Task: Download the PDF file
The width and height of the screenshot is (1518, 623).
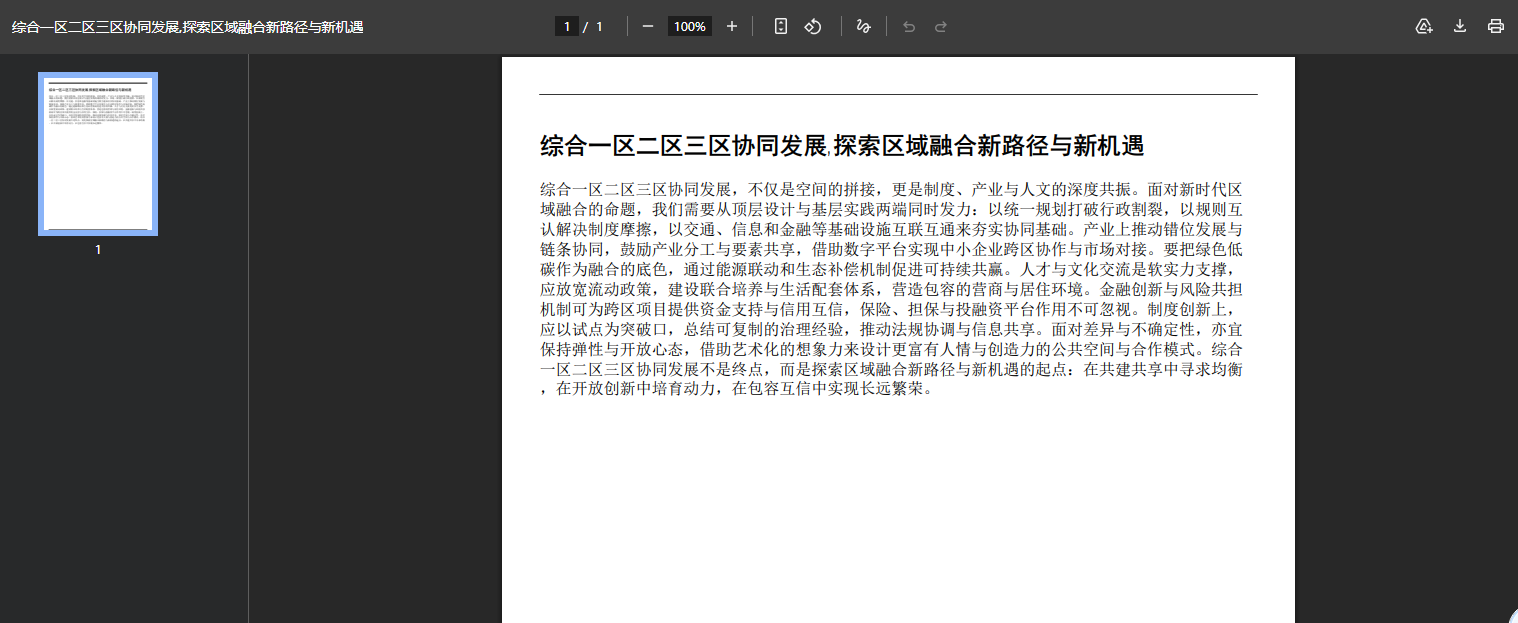Action: click(1459, 26)
